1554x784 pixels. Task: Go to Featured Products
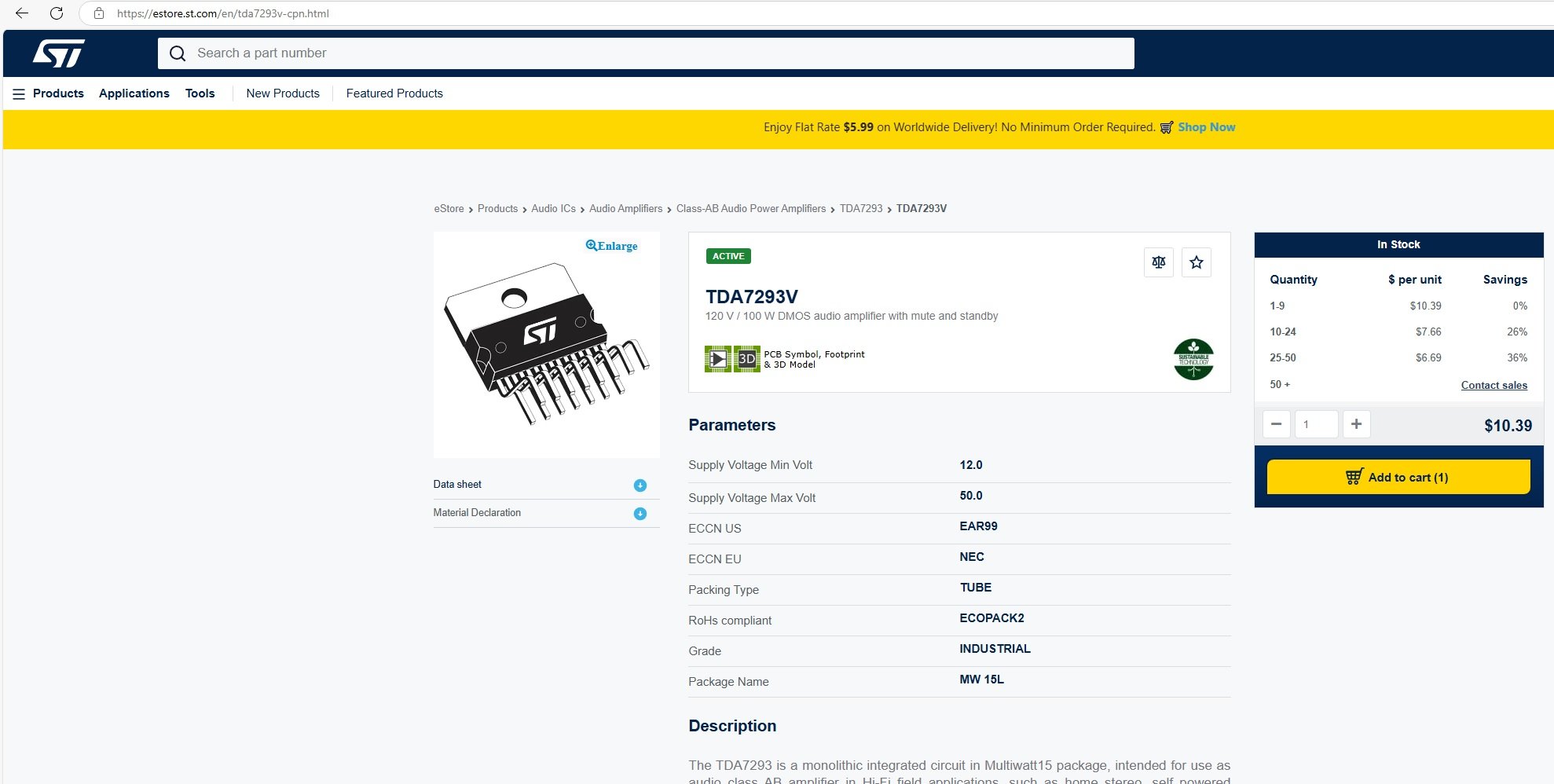[x=394, y=93]
